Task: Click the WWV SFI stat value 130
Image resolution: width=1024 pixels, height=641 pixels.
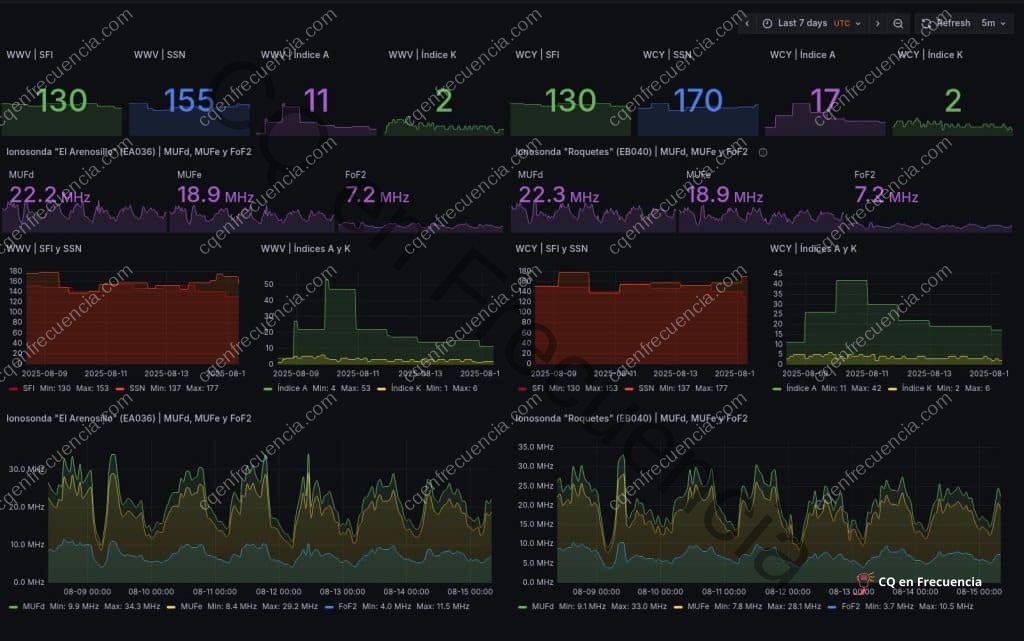Action: [62, 100]
